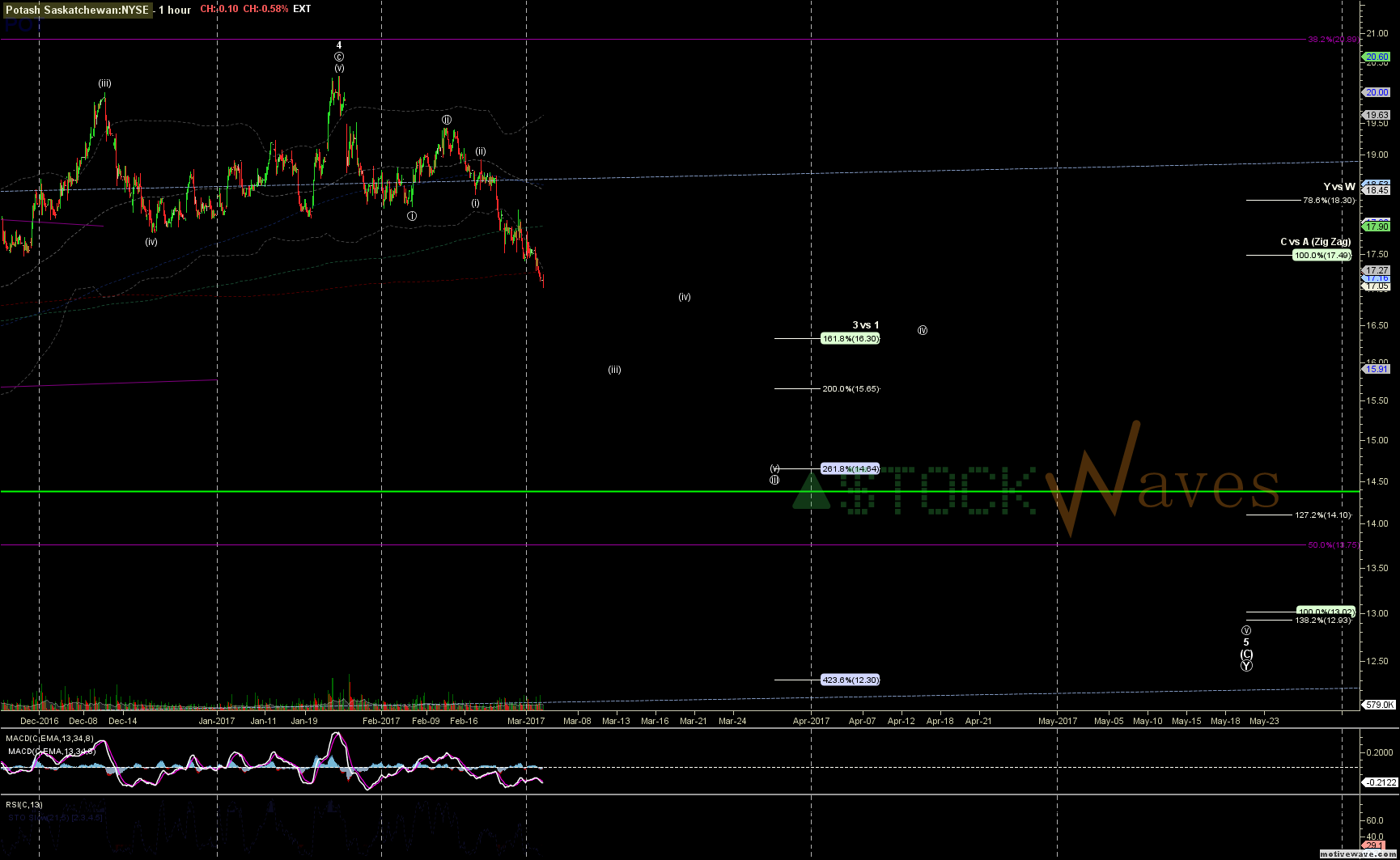This screenshot has width=1400, height=860.
Task: Click the Feb-2017 date axis label
Action: click(x=381, y=721)
